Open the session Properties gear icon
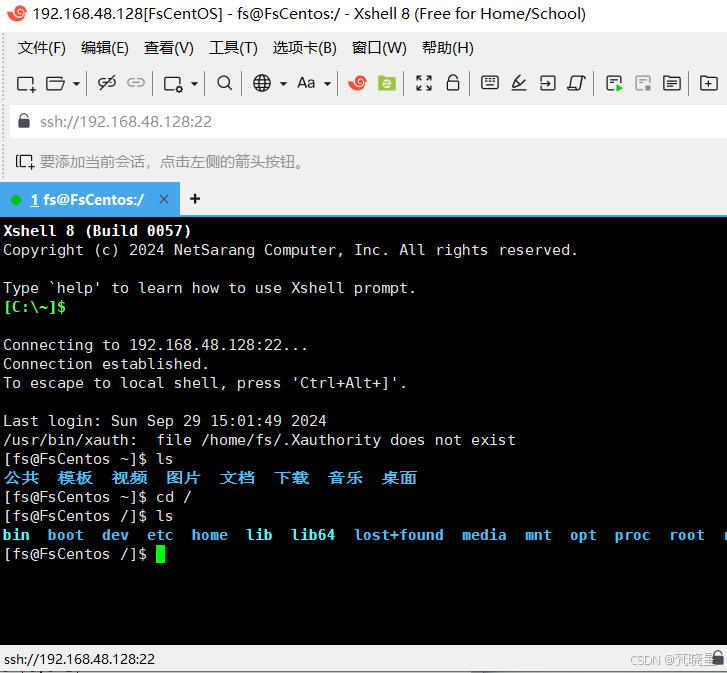The width and height of the screenshot is (727, 673). point(173,84)
